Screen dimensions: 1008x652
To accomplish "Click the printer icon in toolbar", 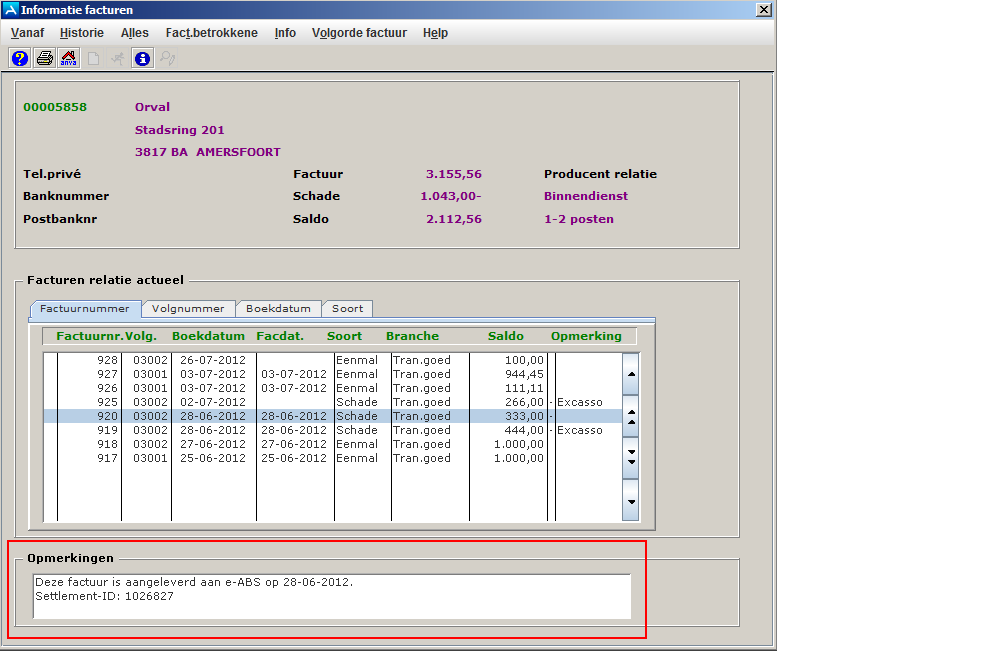I will (x=45, y=58).
